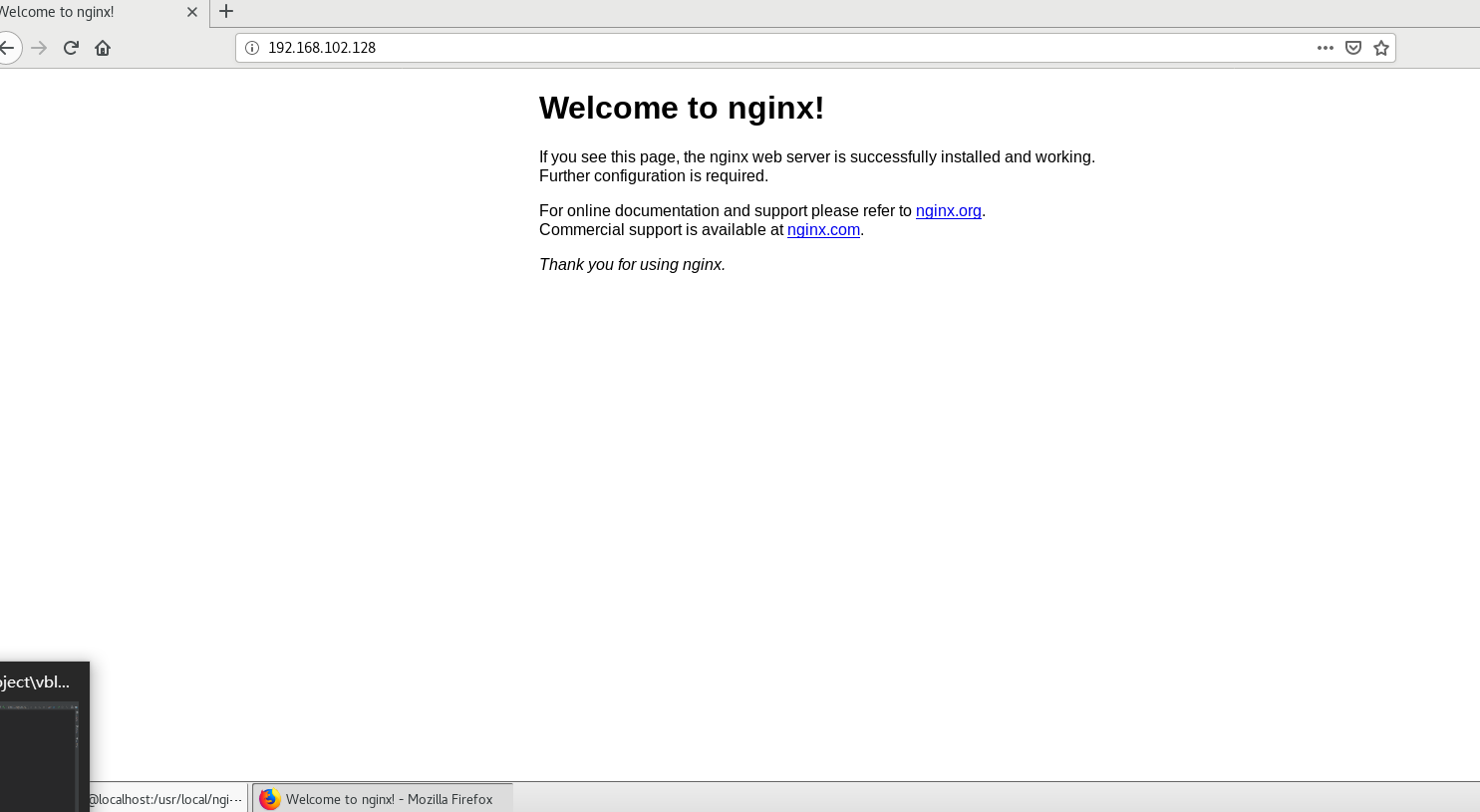Viewport: 1480px width, 812px height.
Task: Click 'Further configuration is required.' text
Action: 654,176
